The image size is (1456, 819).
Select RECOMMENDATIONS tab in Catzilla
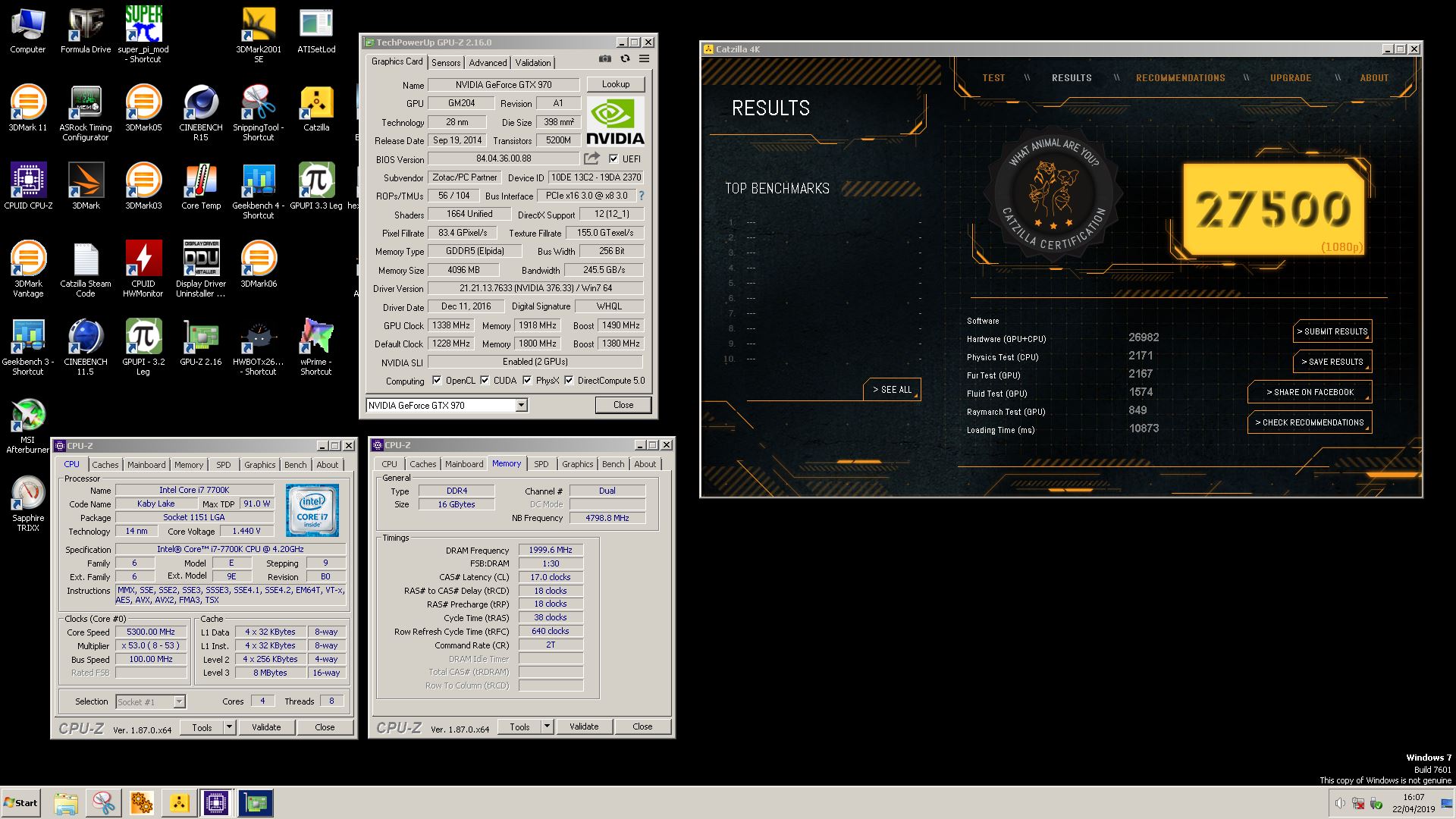[1180, 78]
